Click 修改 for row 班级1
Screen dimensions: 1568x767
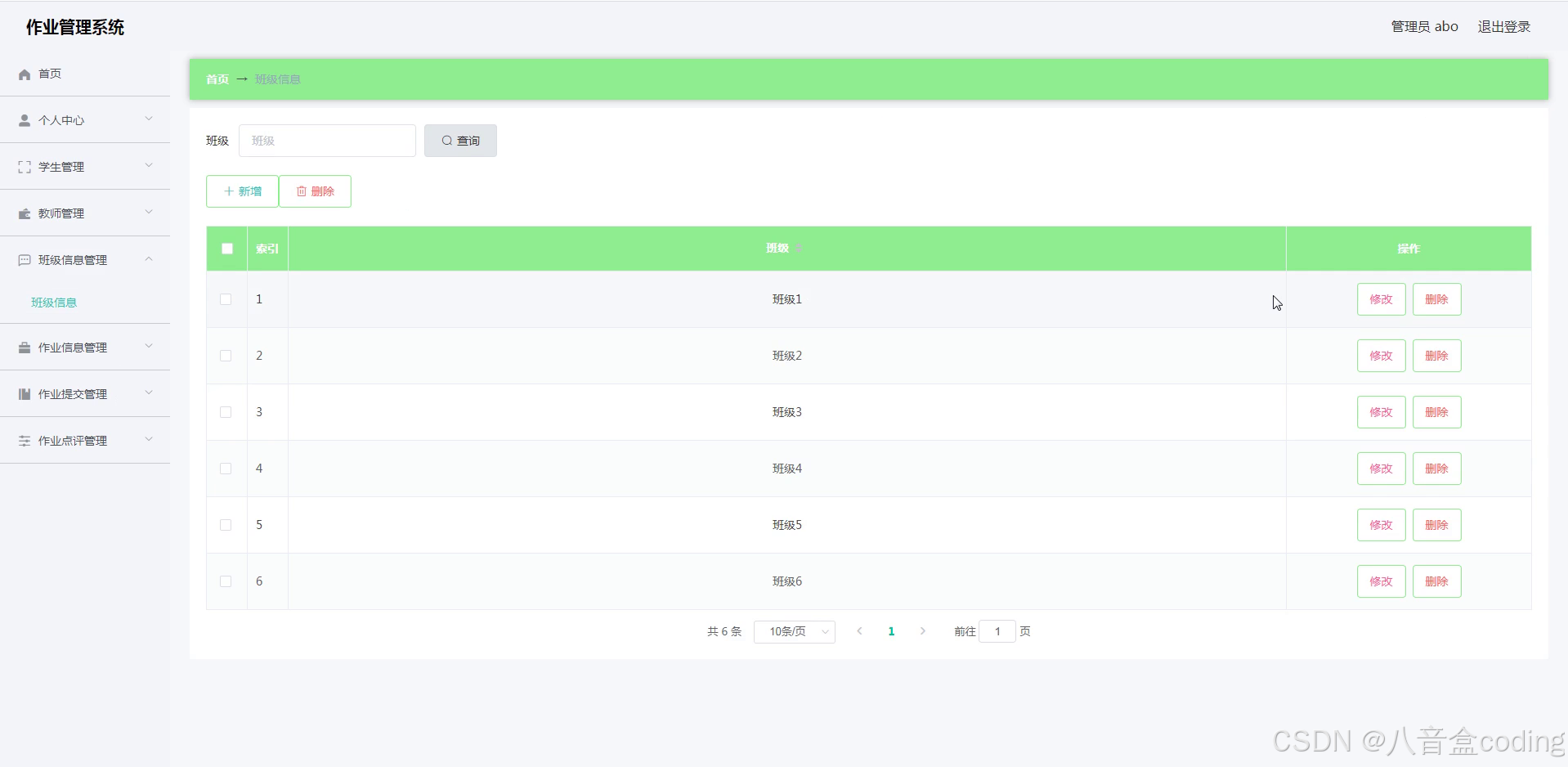[1381, 299]
